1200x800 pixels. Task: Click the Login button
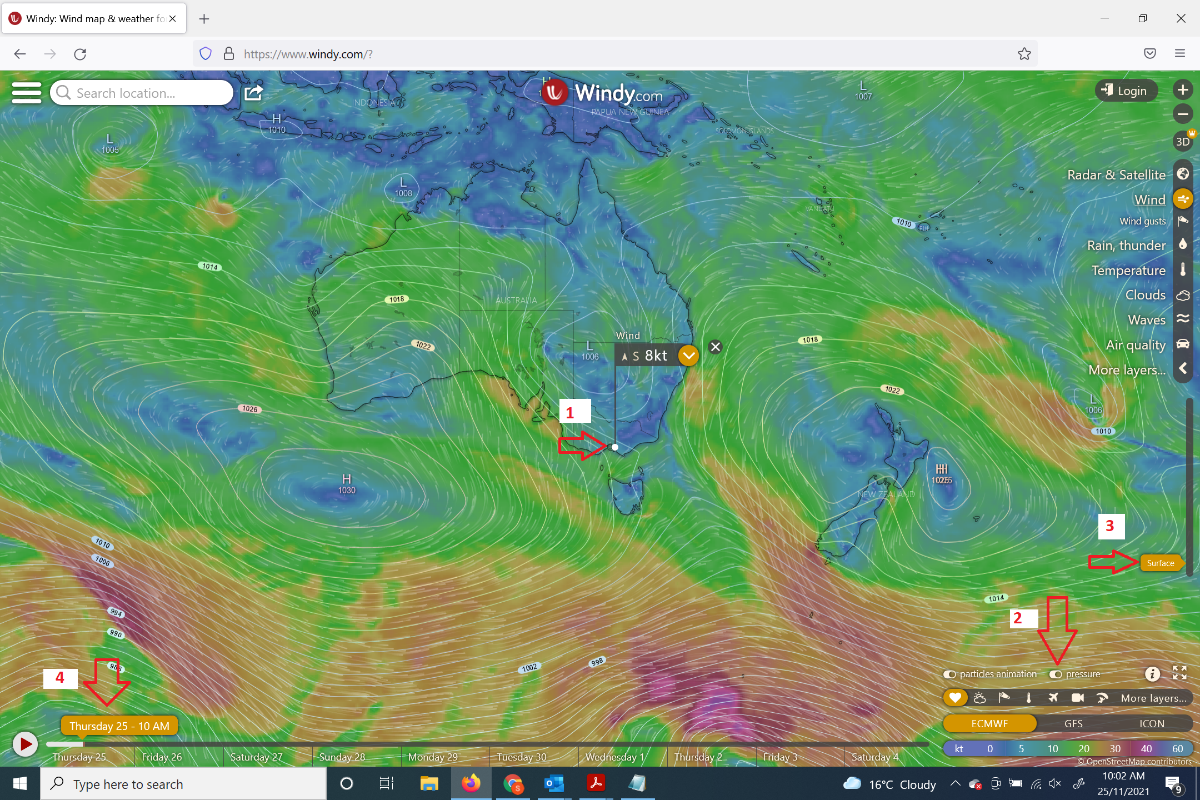(x=1126, y=91)
